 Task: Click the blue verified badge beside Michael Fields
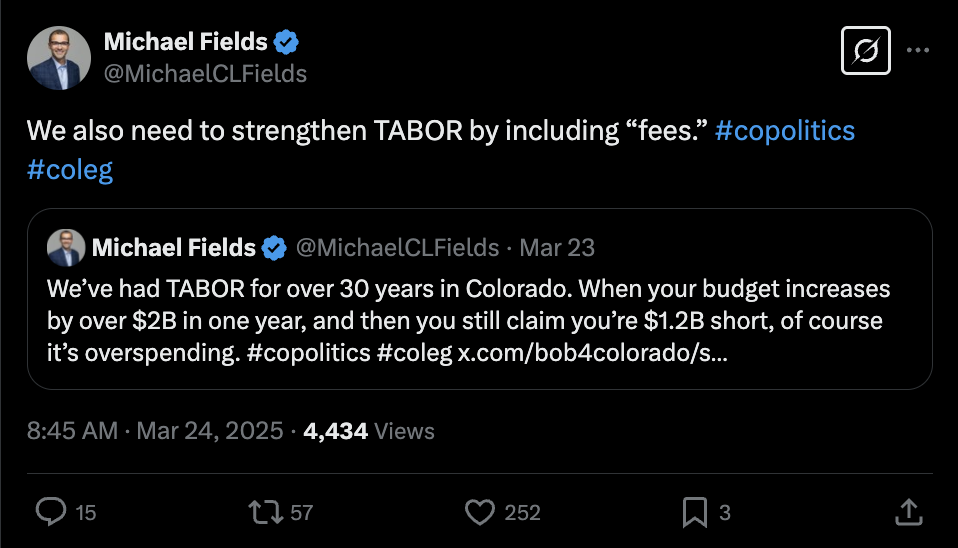(x=288, y=42)
